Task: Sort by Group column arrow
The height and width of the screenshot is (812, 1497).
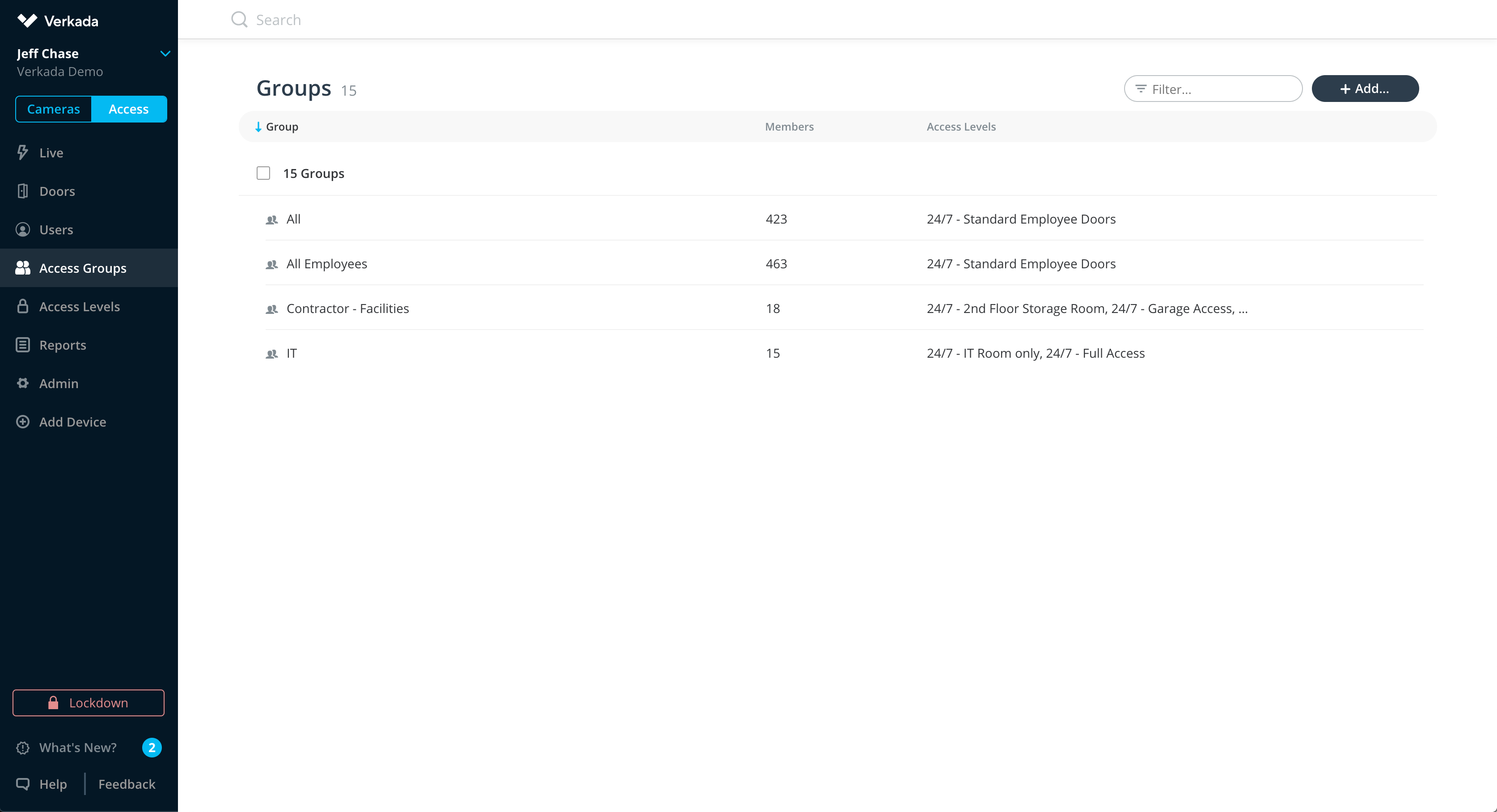Action: point(258,127)
